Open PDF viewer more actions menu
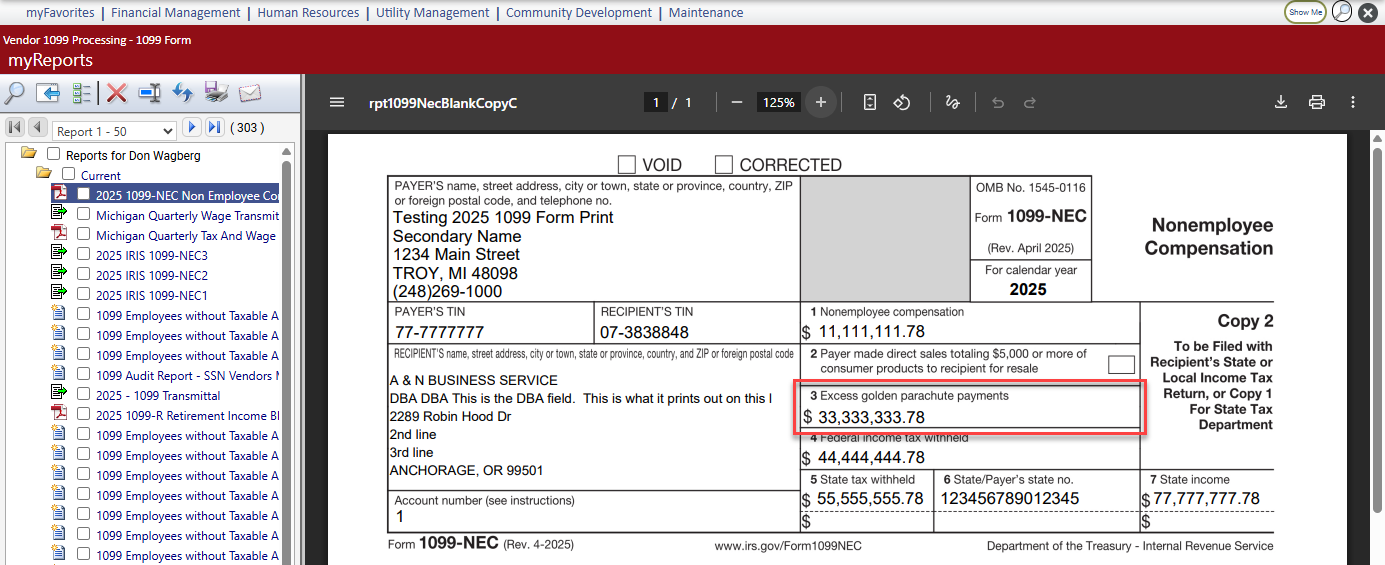The height and width of the screenshot is (565, 1385). click(x=1352, y=102)
